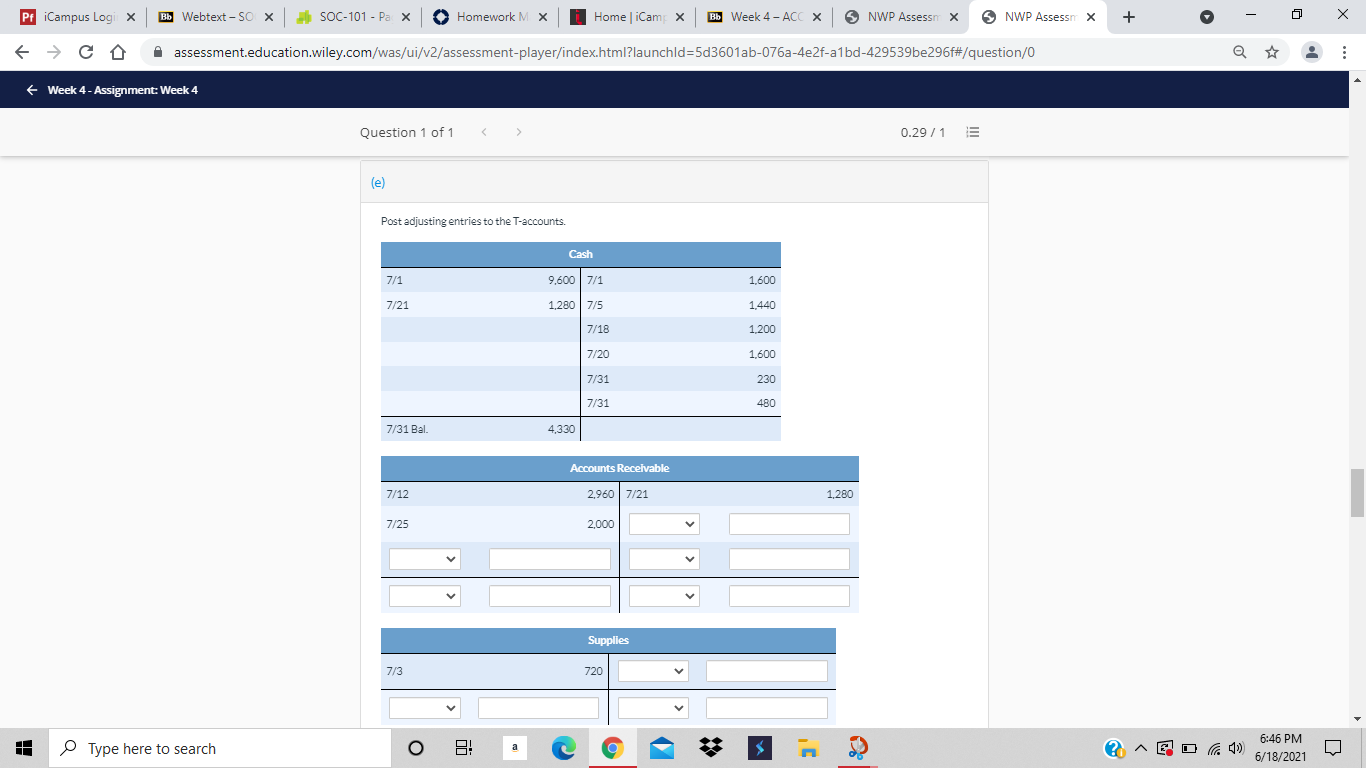Open third-row credit date dropdown in Accounts Receivable
Viewport: 1366px width, 768px height.
[664, 560]
